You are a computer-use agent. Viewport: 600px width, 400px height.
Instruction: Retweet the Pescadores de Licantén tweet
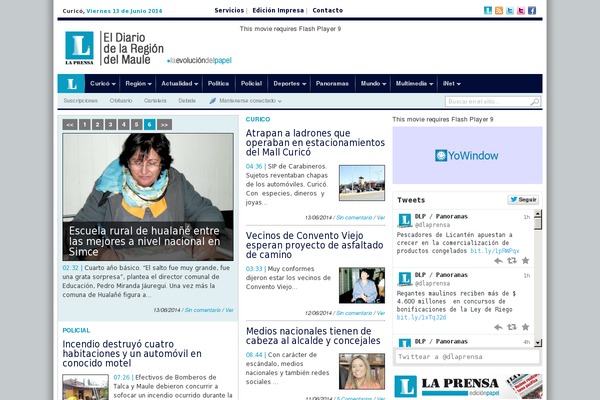[512, 261]
